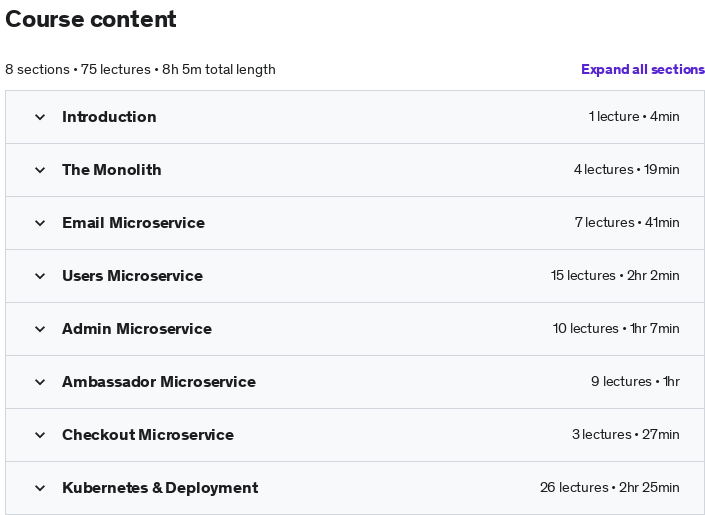
Task: Select Kubernetes & Deployment section title
Action: [x=160, y=488]
